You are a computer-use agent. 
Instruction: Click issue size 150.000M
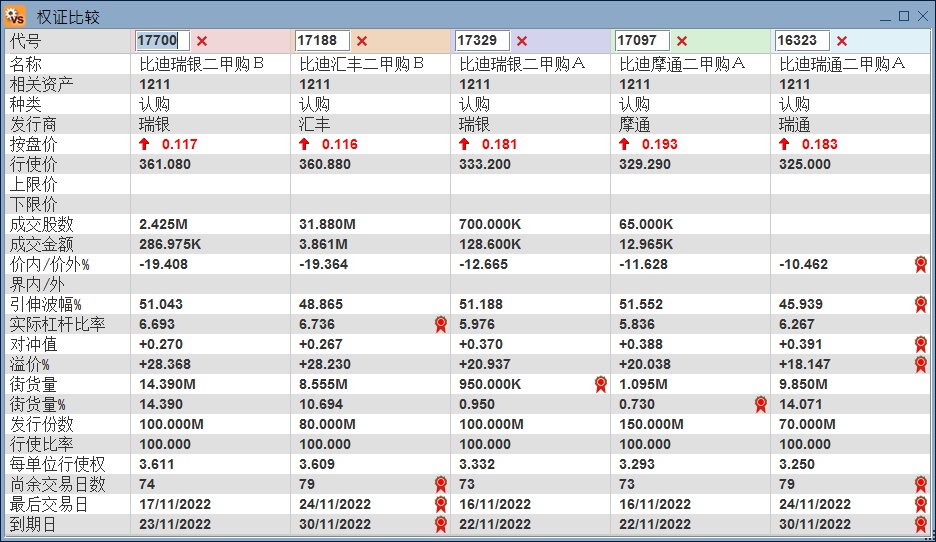(x=651, y=424)
